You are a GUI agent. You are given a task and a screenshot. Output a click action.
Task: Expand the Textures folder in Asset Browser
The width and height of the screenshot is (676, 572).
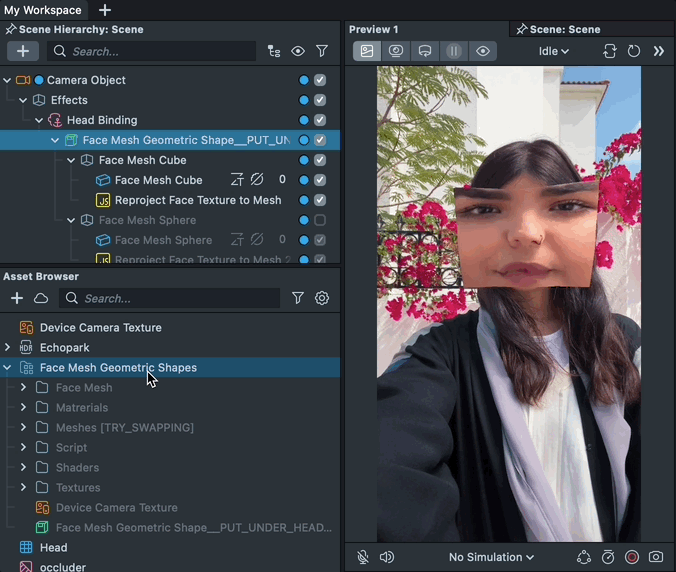(23, 488)
